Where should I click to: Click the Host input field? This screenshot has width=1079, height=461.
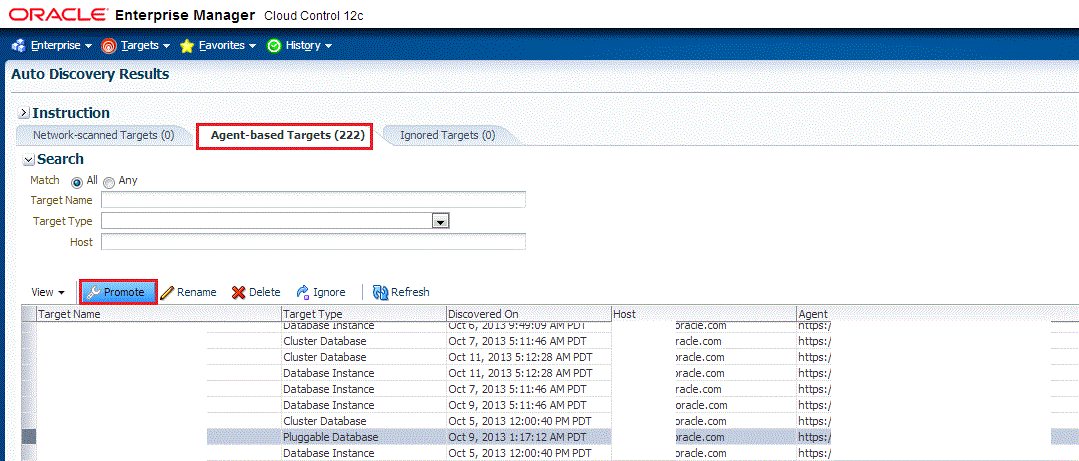click(314, 242)
